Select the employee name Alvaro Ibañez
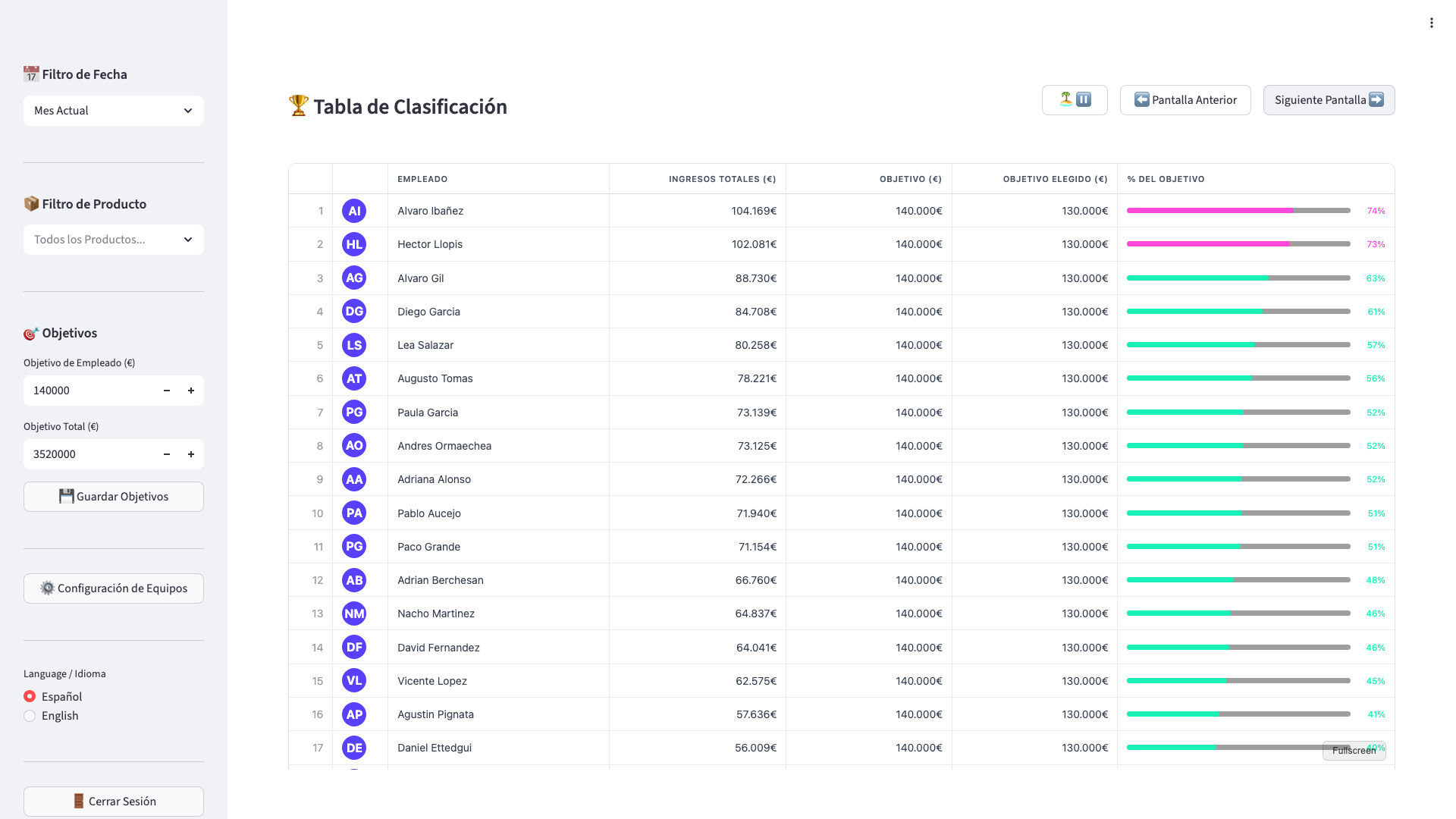Viewport: 1456px width, 819px height. 430,211
